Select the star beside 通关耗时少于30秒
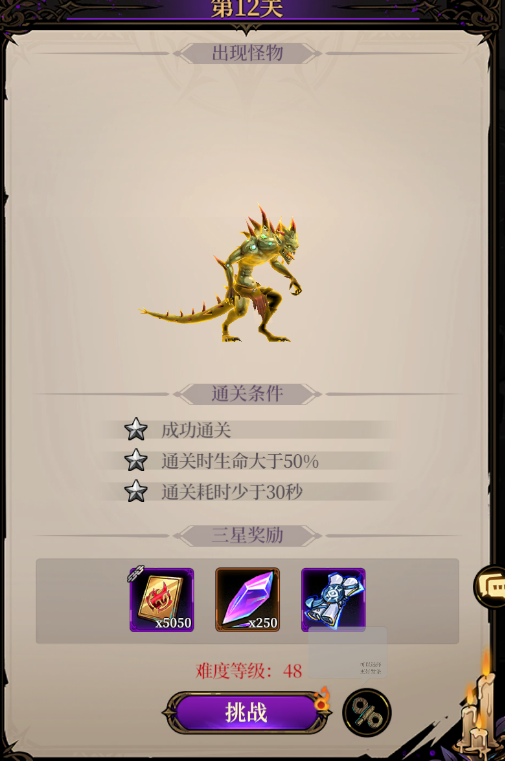This screenshot has height=761, width=505. click(136, 491)
